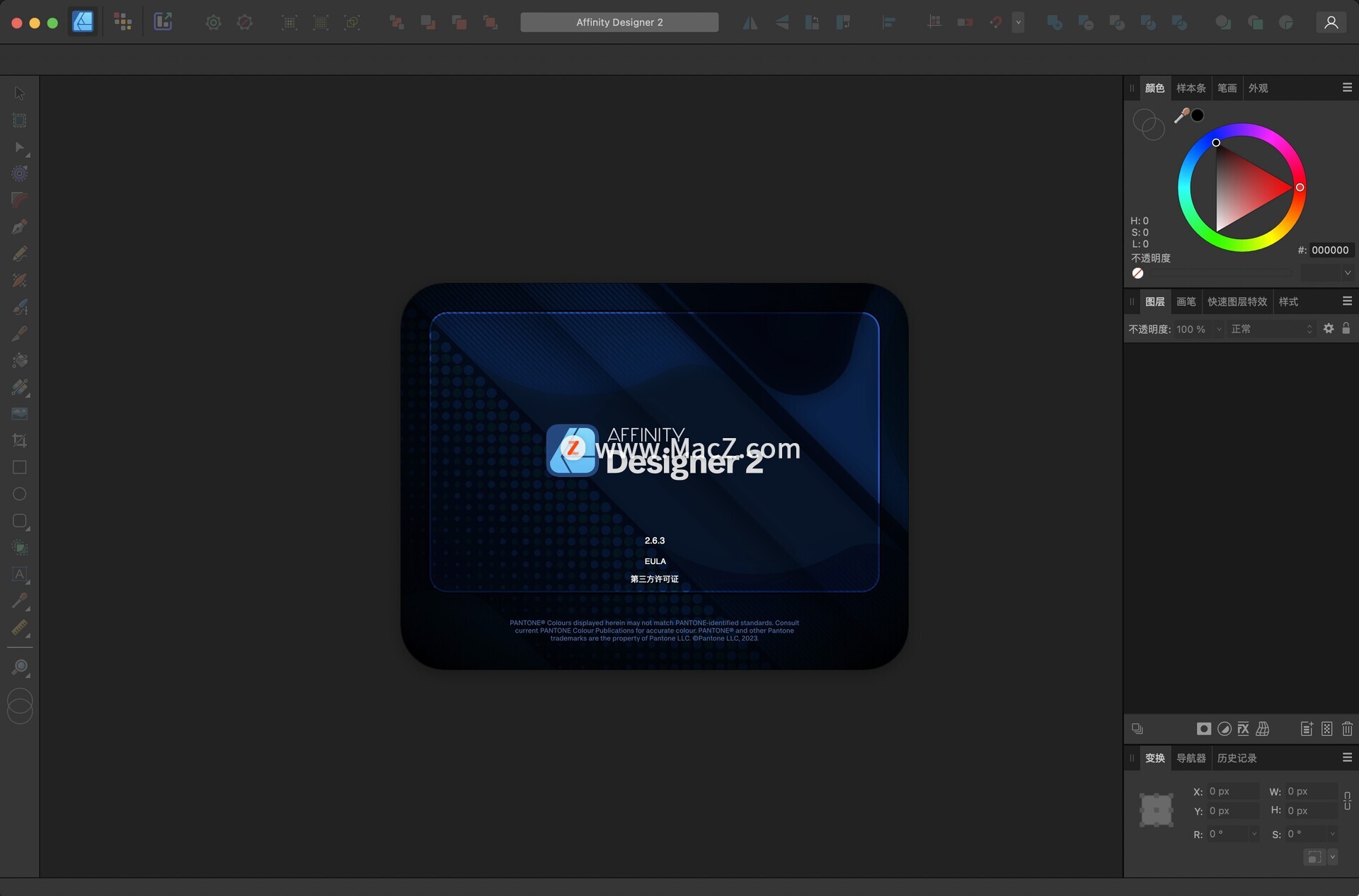Expand the shear S dropdown arrow

[x=1333, y=834]
